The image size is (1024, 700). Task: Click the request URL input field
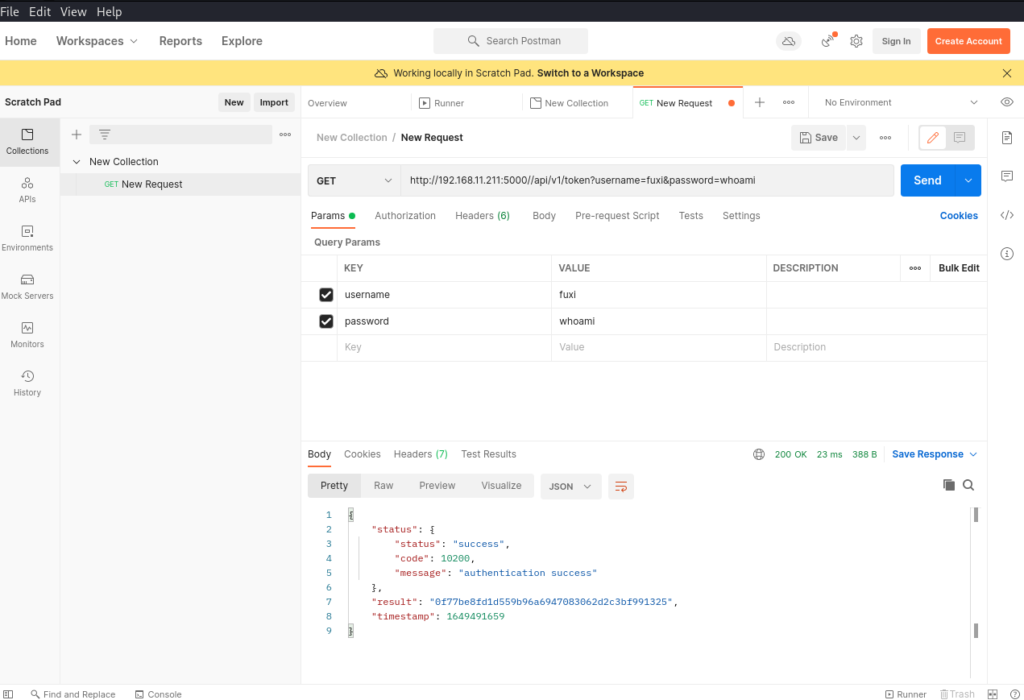pos(647,181)
